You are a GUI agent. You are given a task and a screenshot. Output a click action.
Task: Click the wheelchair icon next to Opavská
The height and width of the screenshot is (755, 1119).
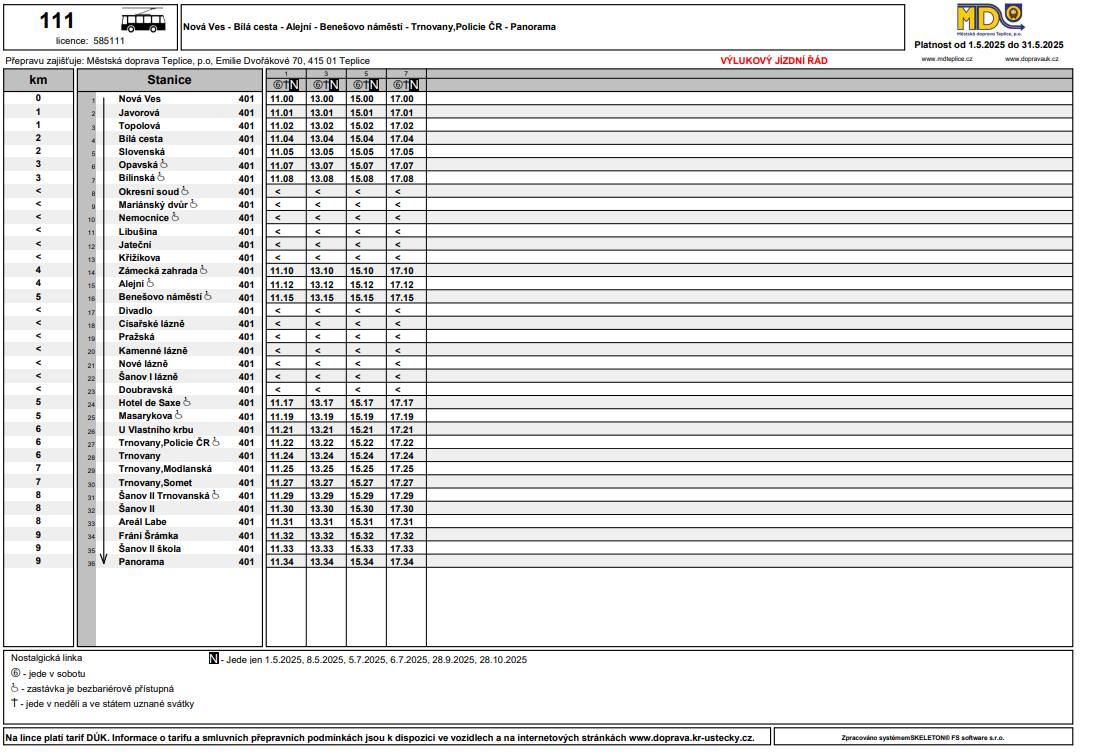pyautogui.click(x=164, y=164)
